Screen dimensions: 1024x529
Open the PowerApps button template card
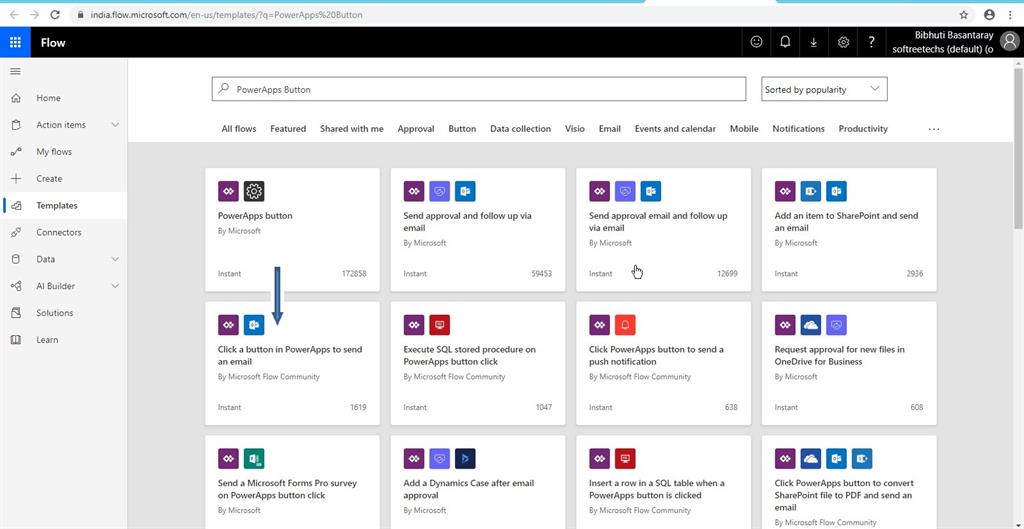pos(292,229)
